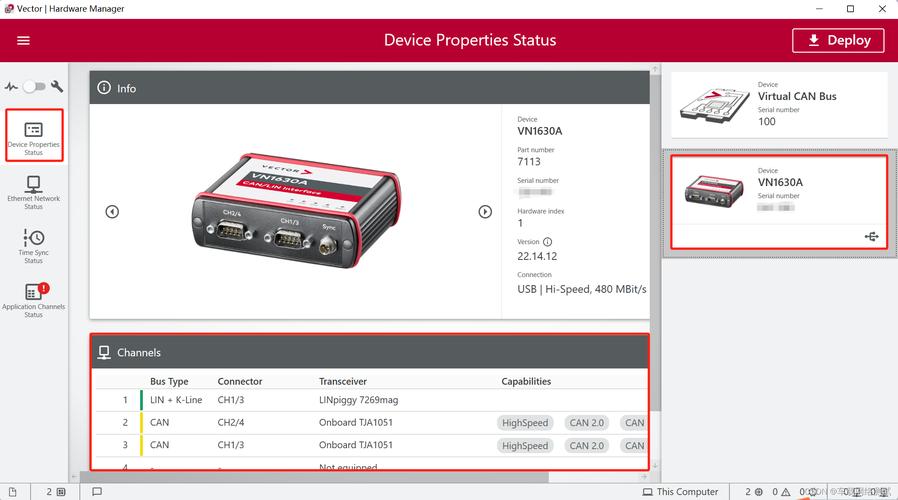Open Device Properties Status view
The image size is (898, 500).
coord(34,136)
